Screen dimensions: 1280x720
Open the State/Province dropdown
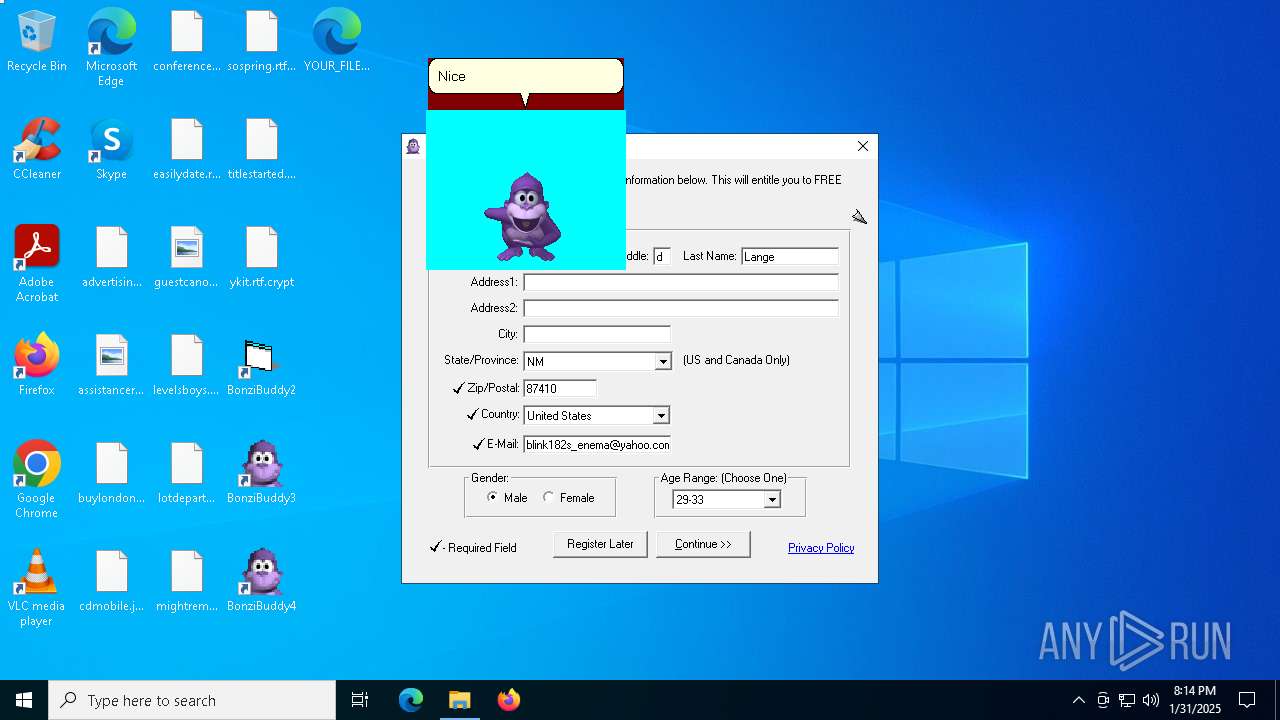click(662, 362)
